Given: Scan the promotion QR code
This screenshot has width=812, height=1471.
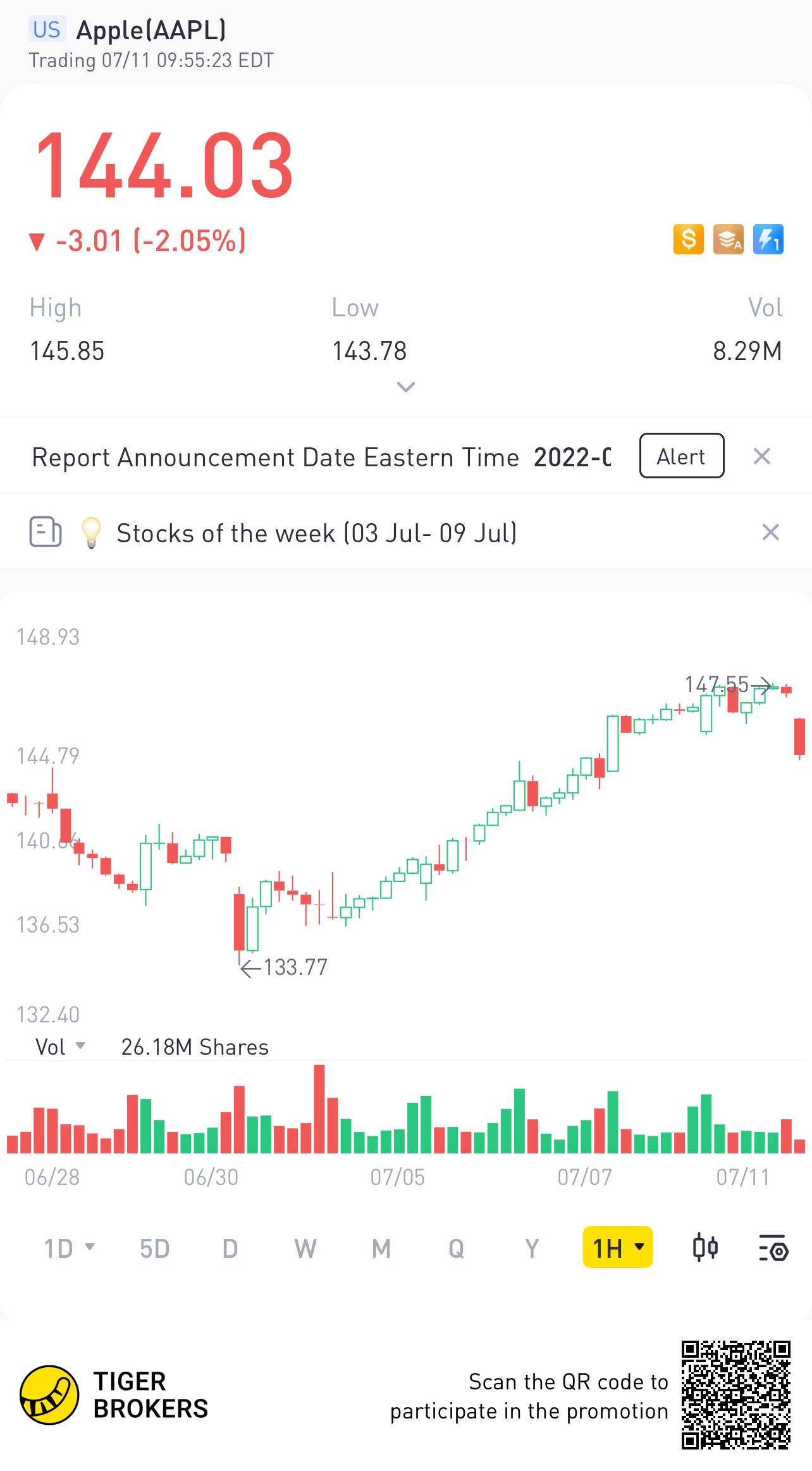Looking at the screenshot, I should click(735, 1394).
